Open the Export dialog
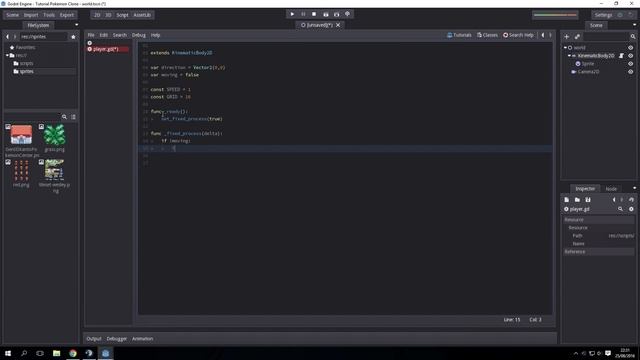 pyautogui.click(x=67, y=15)
